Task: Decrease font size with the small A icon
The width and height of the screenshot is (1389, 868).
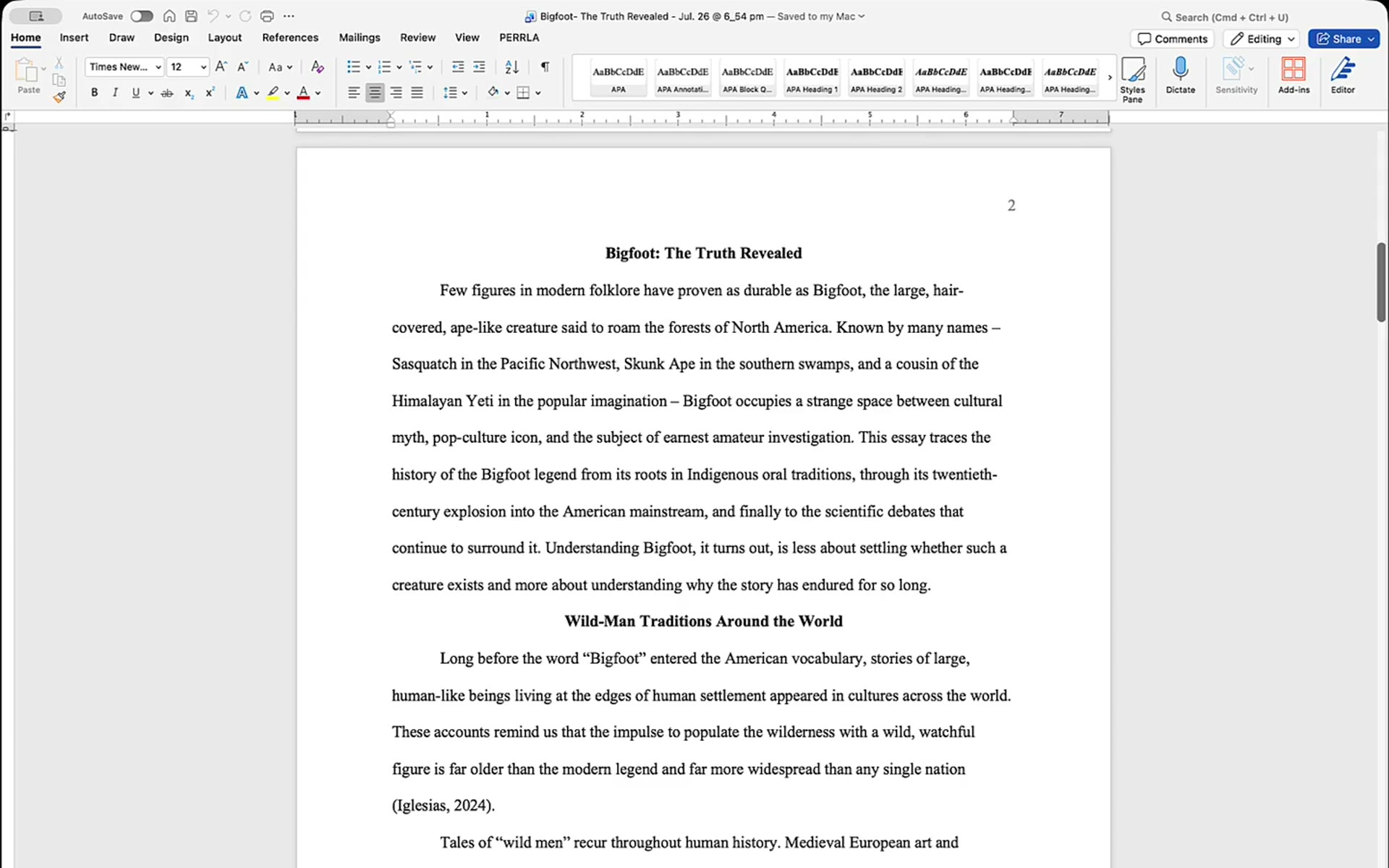Action: (x=243, y=67)
